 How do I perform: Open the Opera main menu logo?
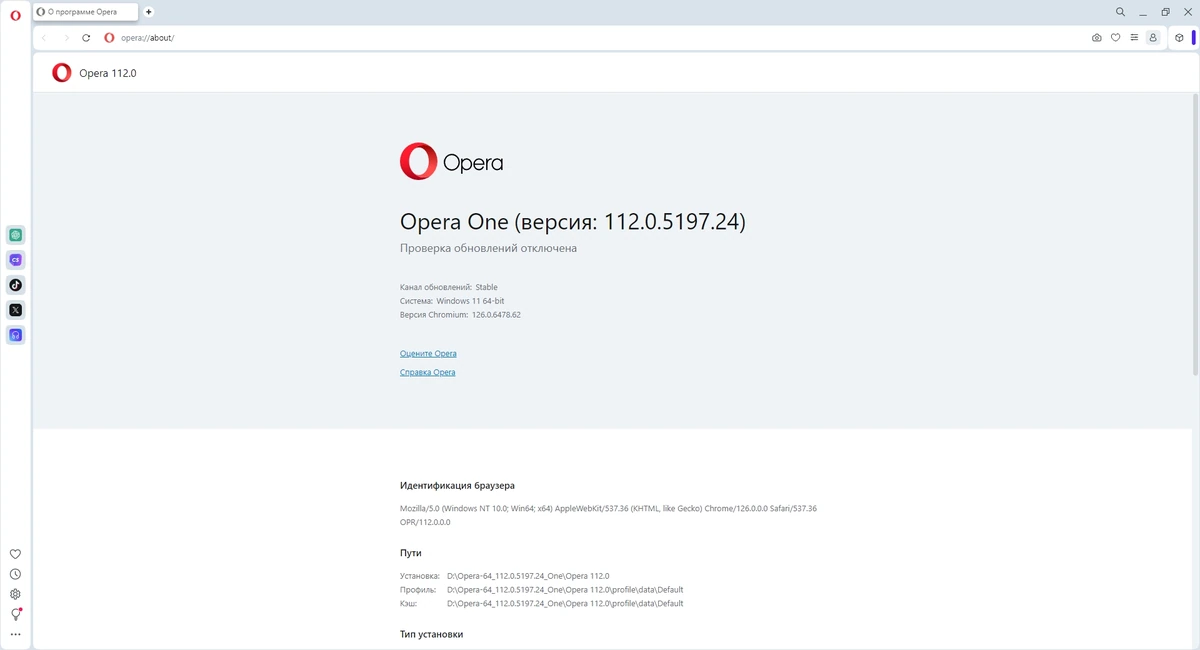click(15, 15)
